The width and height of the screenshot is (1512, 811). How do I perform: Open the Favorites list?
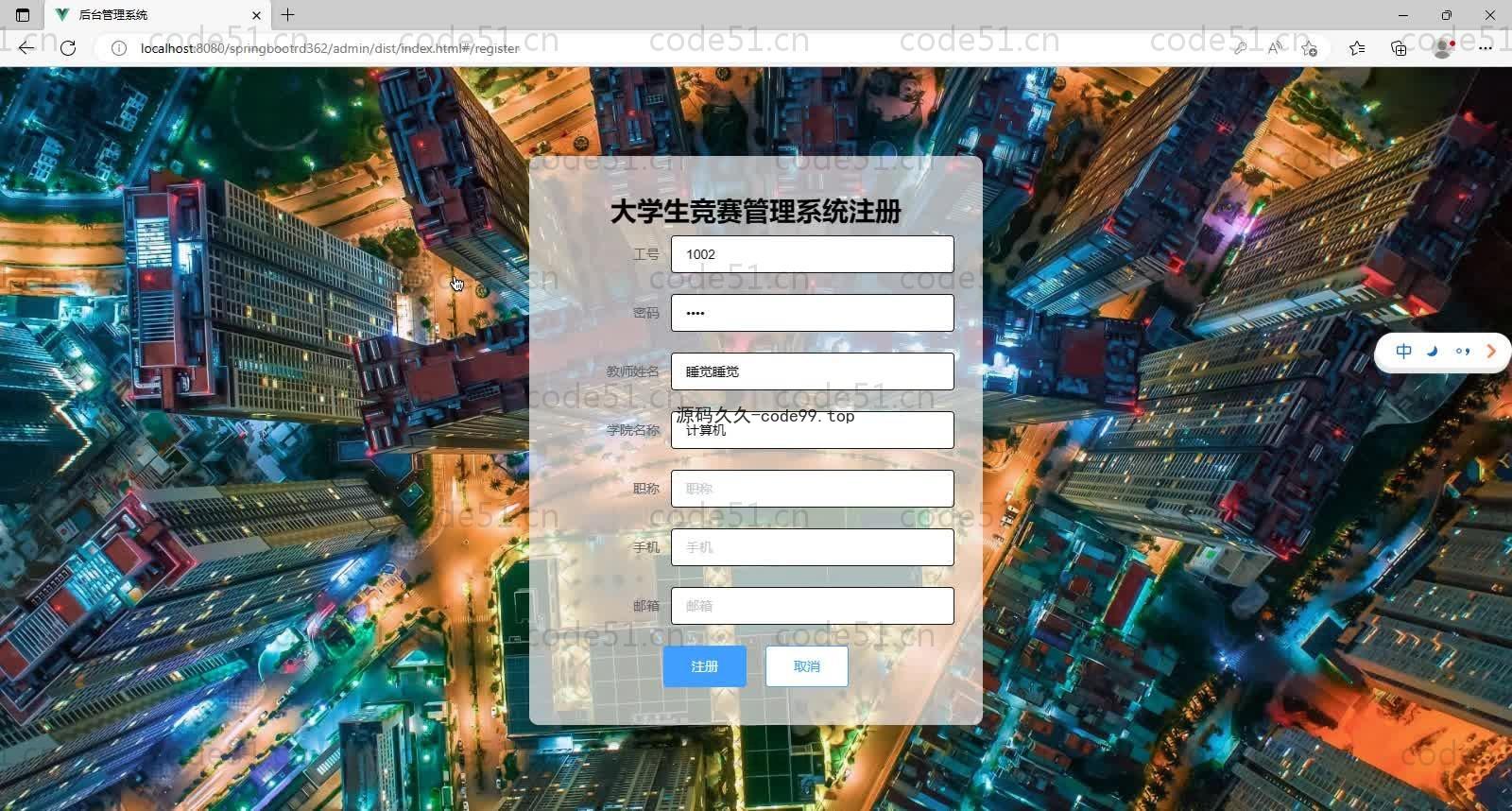1357,48
